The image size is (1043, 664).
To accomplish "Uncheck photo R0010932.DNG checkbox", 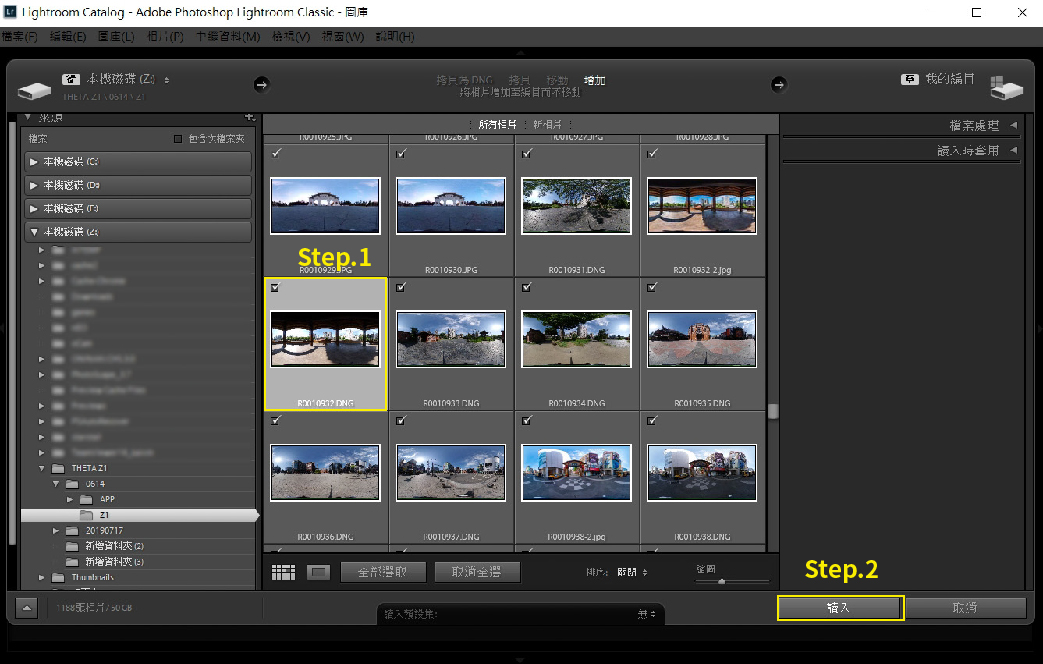I will click(275, 288).
